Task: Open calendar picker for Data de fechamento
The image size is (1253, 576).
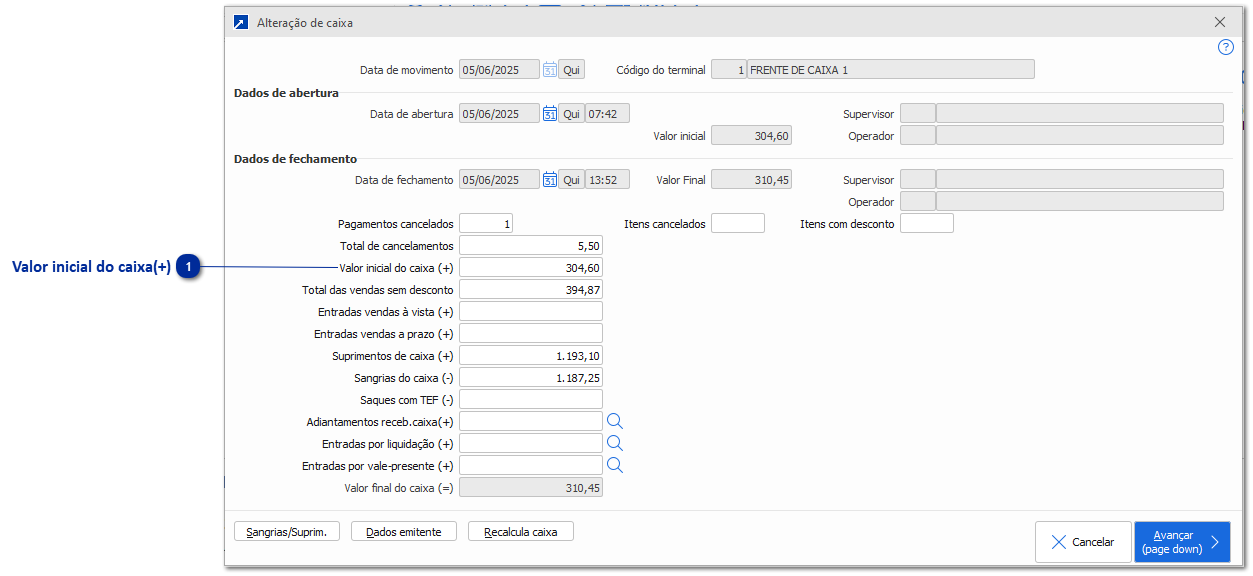Action: pos(550,180)
